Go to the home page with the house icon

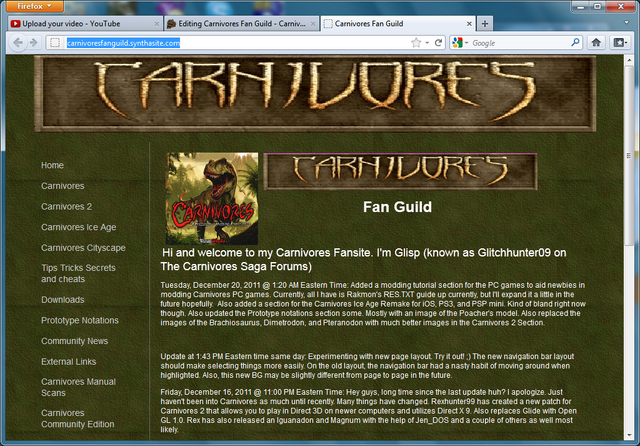pyautogui.click(x=596, y=42)
